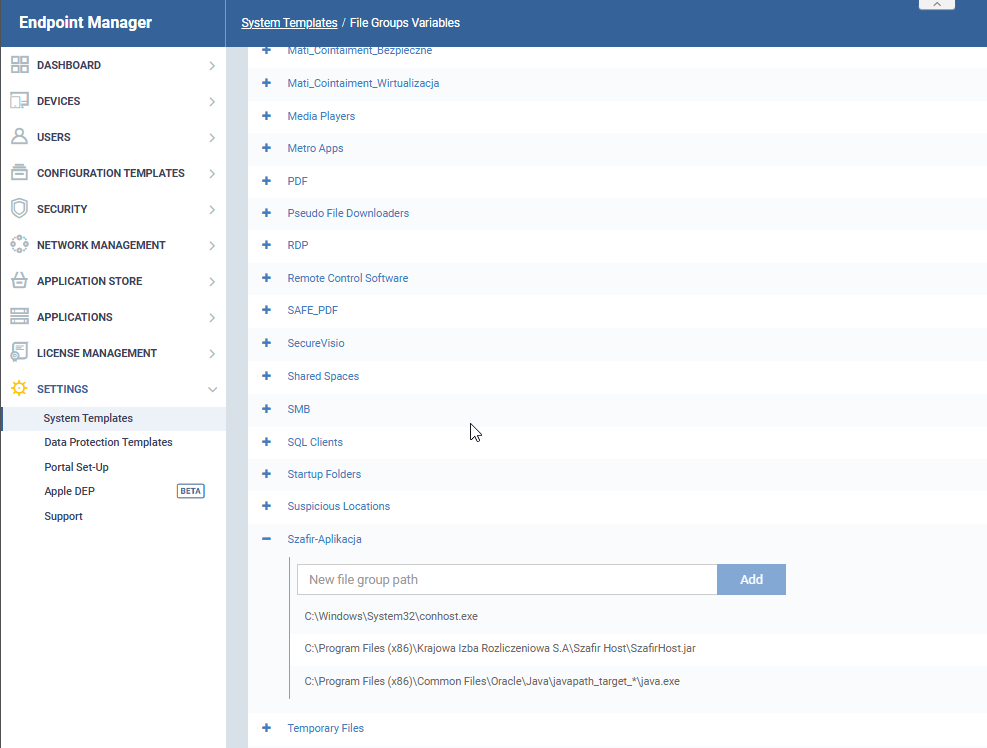
Task: Collapse the Szafir-Aplikacja file group
Action: point(267,539)
